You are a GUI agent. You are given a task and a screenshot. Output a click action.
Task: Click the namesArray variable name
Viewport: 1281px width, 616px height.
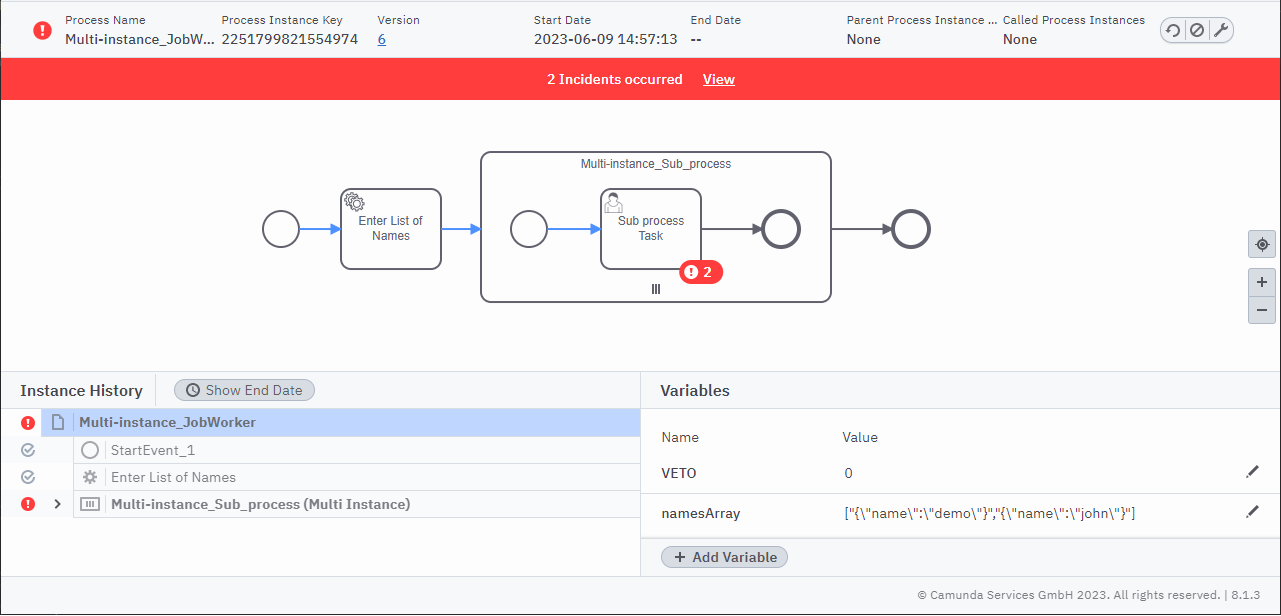(x=701, y=513)
